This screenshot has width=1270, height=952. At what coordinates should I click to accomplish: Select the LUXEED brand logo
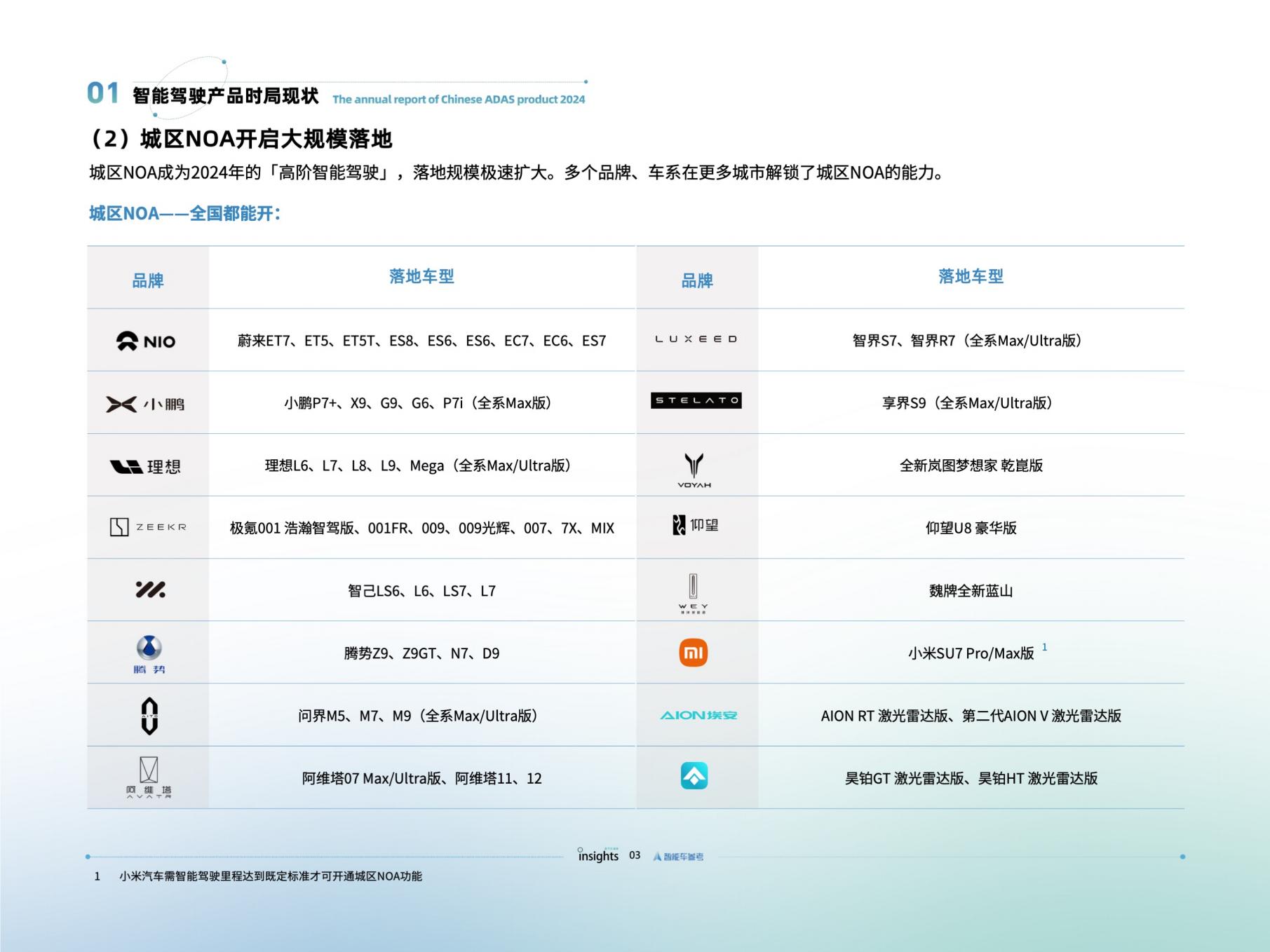(x=696, y=339)
